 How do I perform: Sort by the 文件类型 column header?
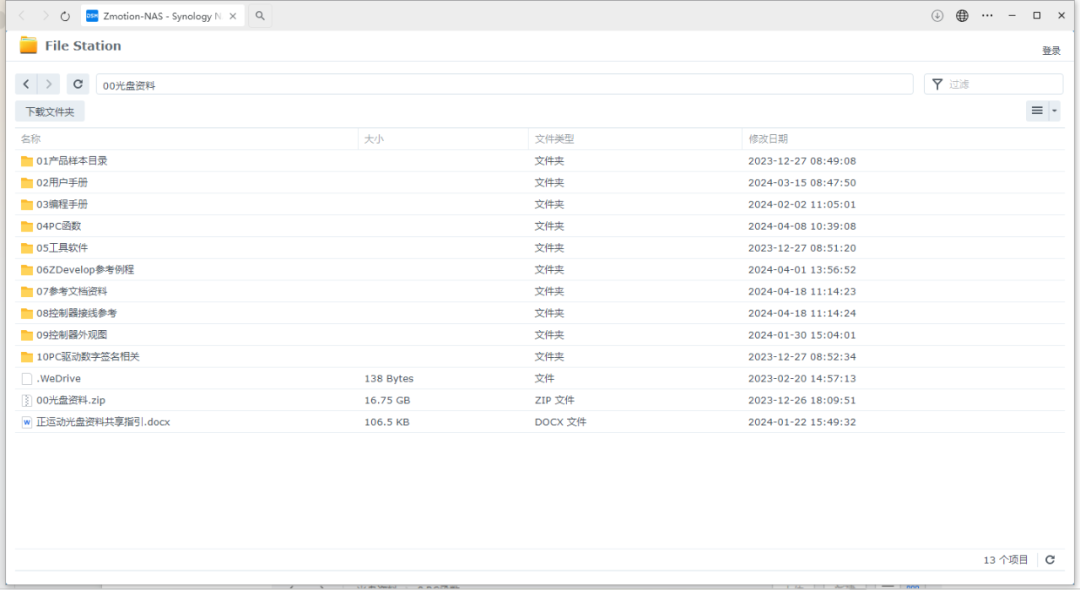coord(634,139)
